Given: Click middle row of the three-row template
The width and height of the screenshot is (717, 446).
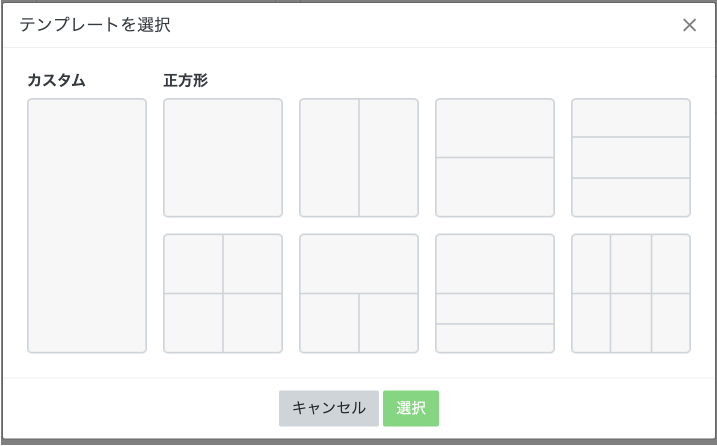Looking at the screenshot, I should [631, 157].
